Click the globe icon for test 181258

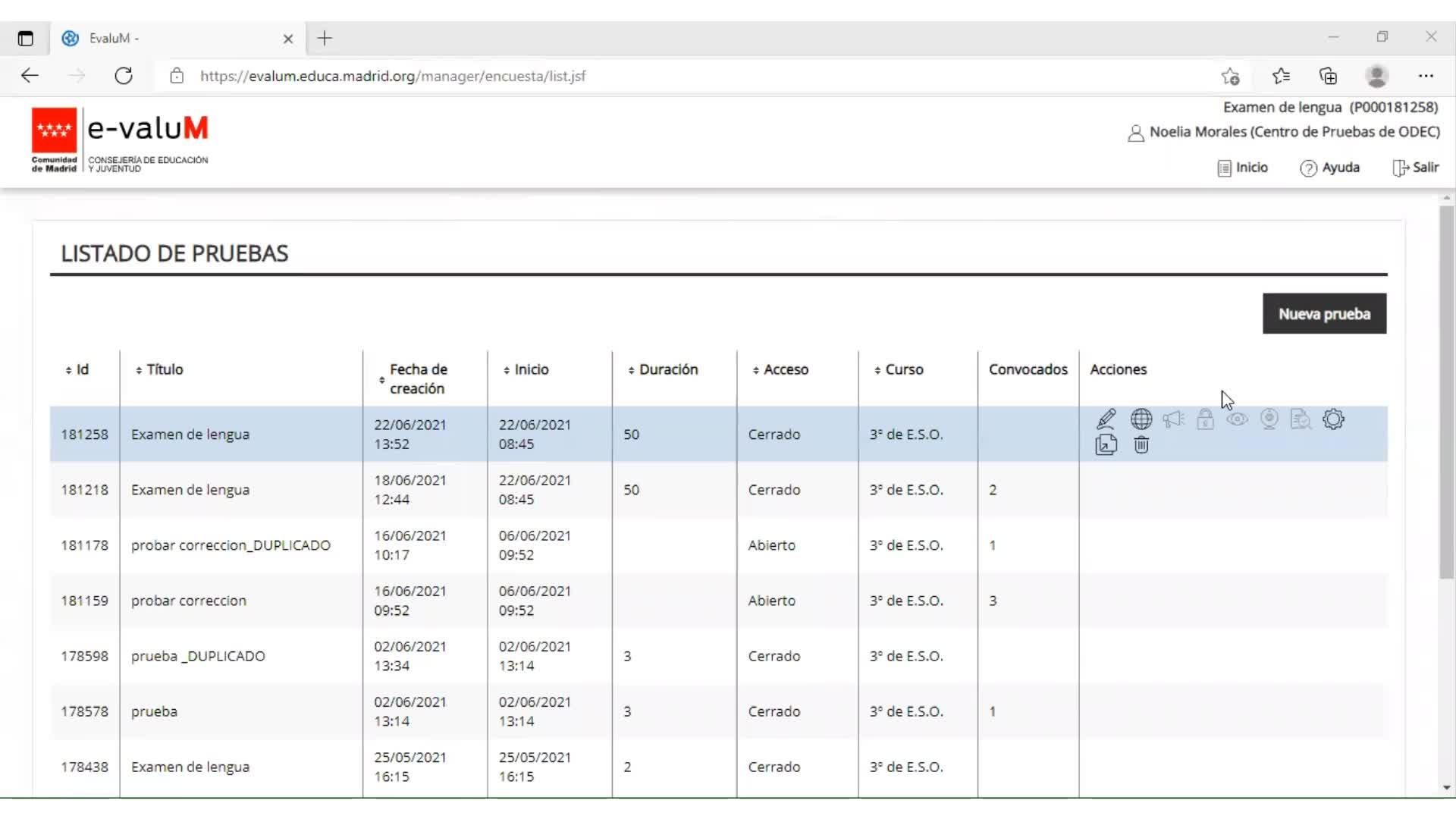pos(1141,419)
